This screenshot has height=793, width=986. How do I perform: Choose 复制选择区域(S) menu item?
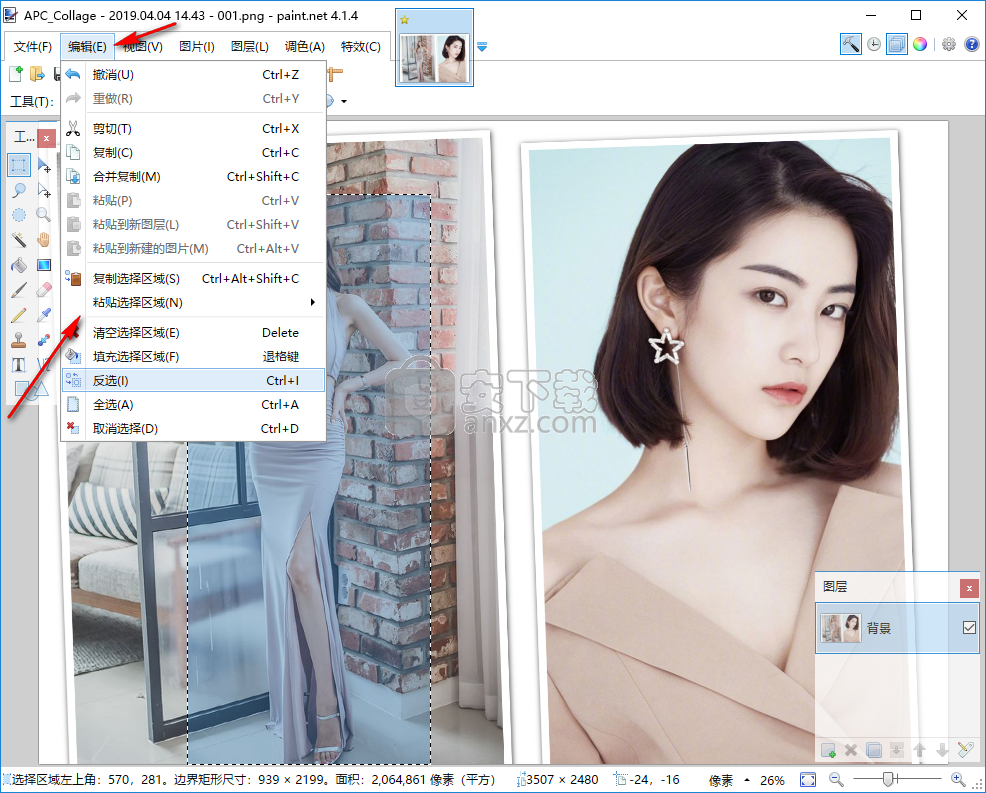(x=193, y=279)
